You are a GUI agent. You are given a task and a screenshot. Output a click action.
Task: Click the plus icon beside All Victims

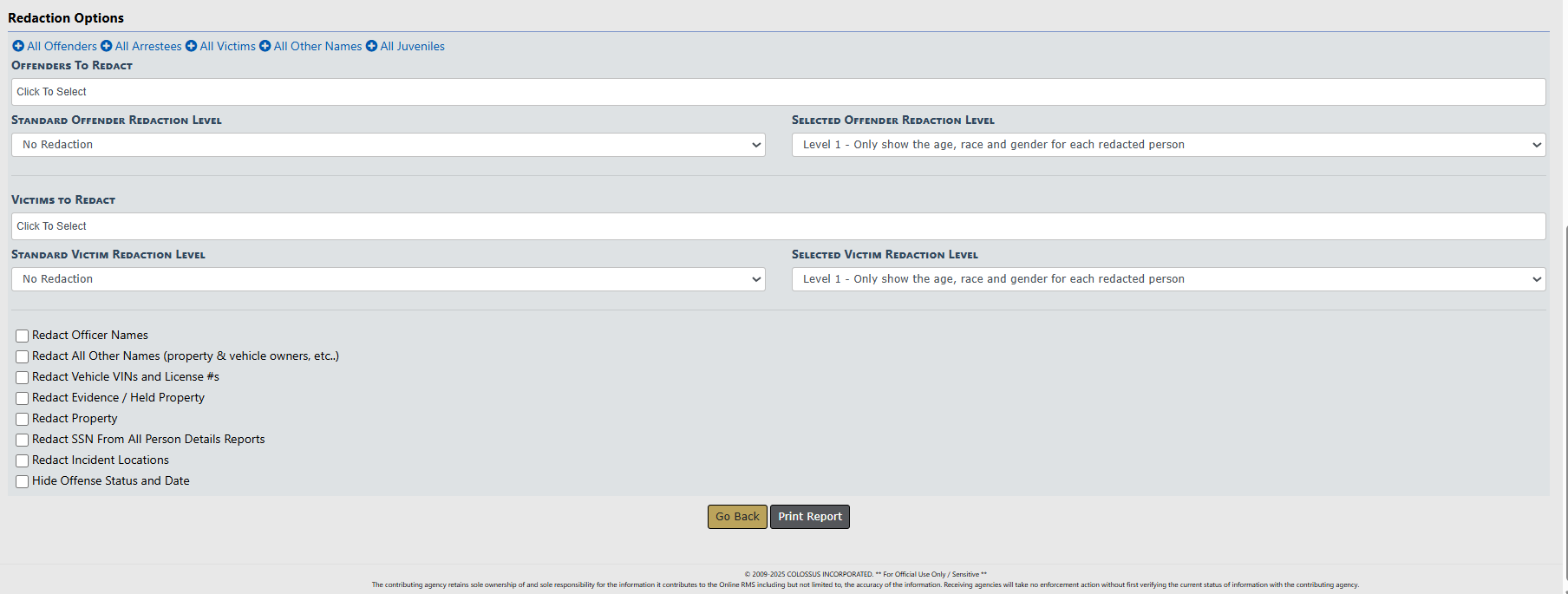pyautogui.click(x=192, y=46)
